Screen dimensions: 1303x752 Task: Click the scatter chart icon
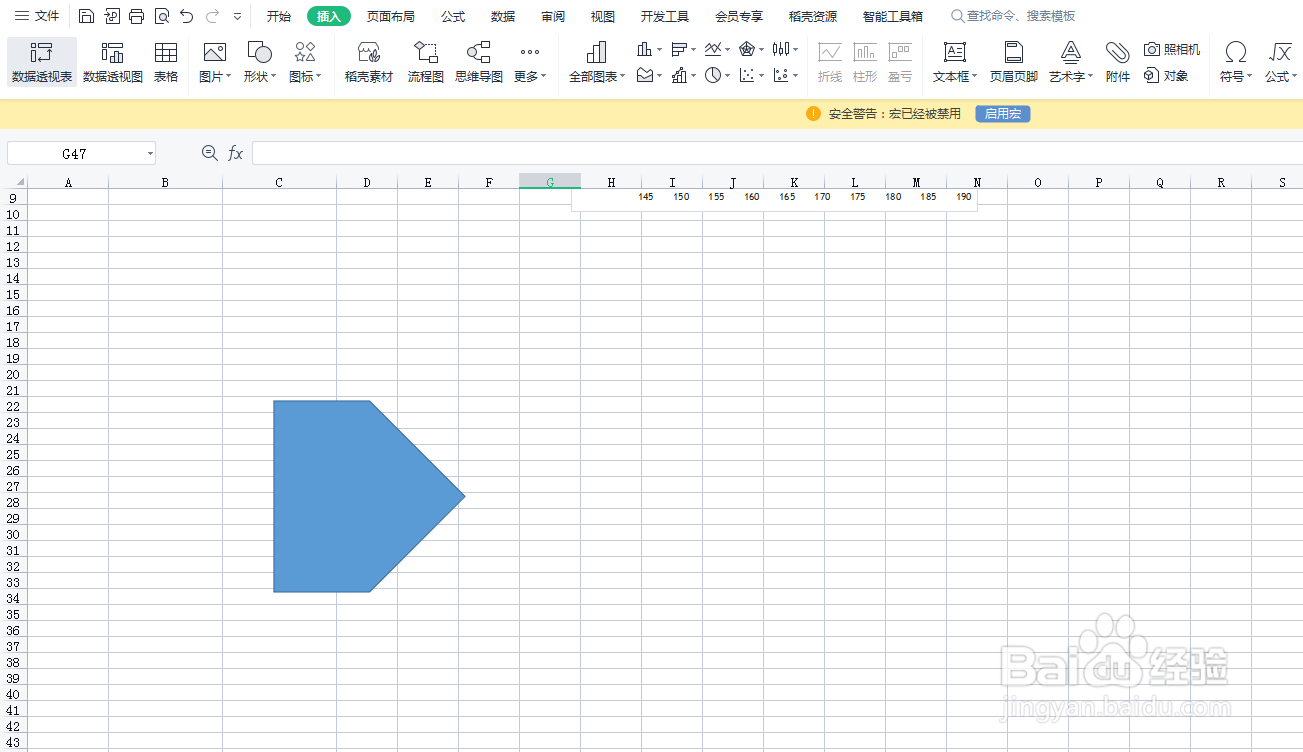(x=747, y=75)
